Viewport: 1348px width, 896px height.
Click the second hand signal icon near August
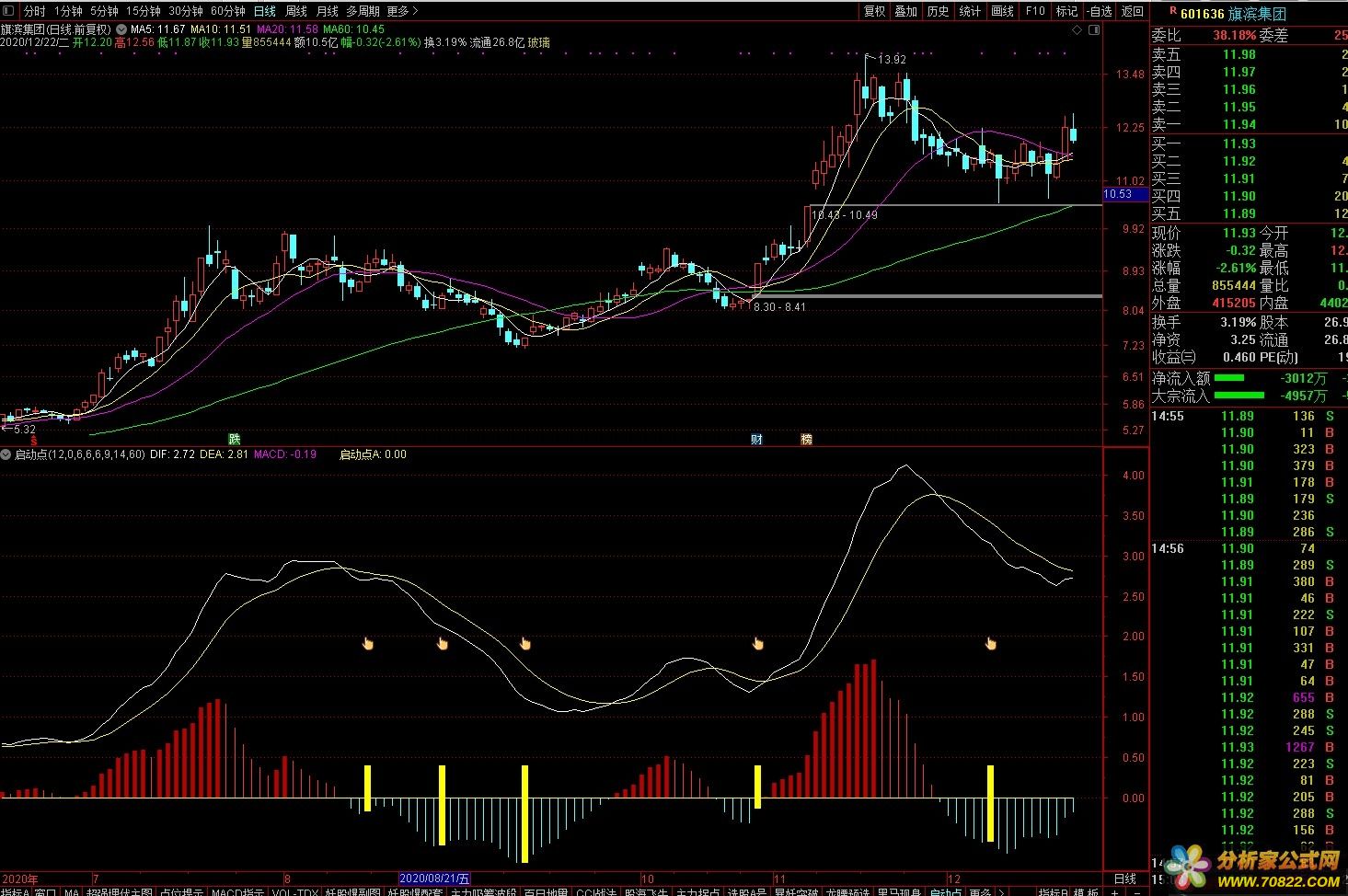pyautogui.click(x=443, y=643)
